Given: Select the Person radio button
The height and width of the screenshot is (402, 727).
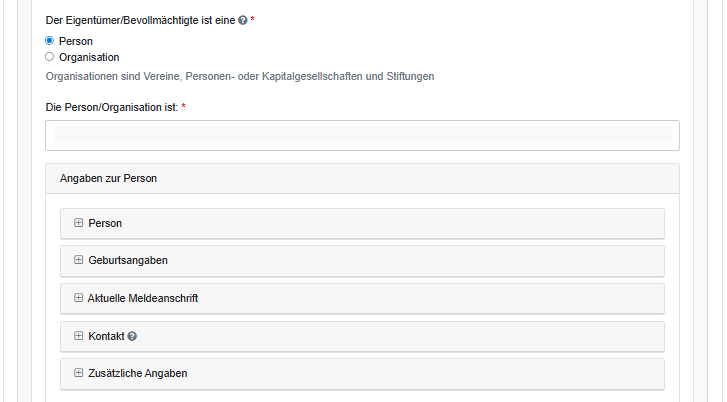Looking at the screenshot, I should 50,41.
